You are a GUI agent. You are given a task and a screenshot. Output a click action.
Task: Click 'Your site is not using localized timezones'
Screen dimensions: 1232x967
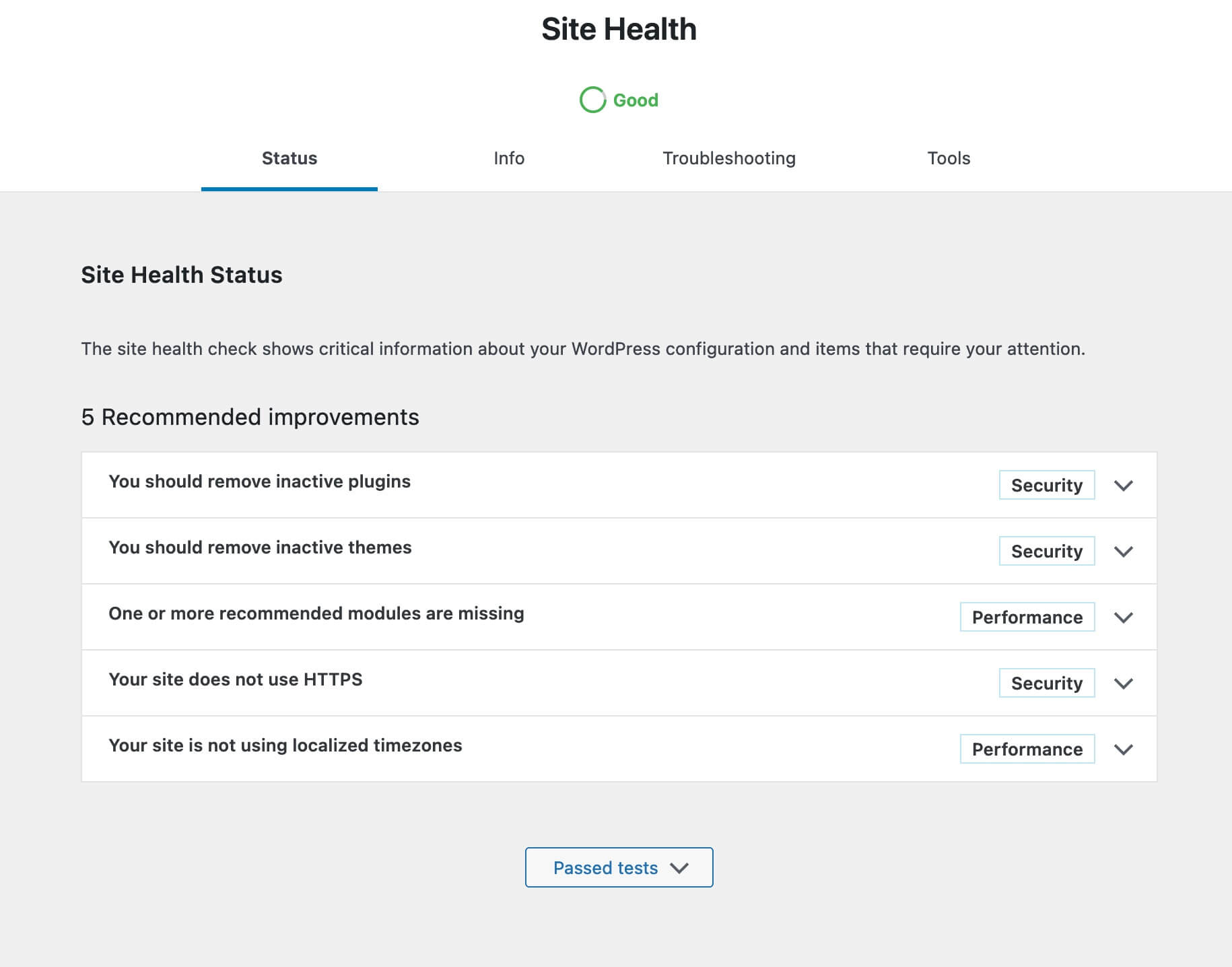pyautogui.click(x=285, y=745)
